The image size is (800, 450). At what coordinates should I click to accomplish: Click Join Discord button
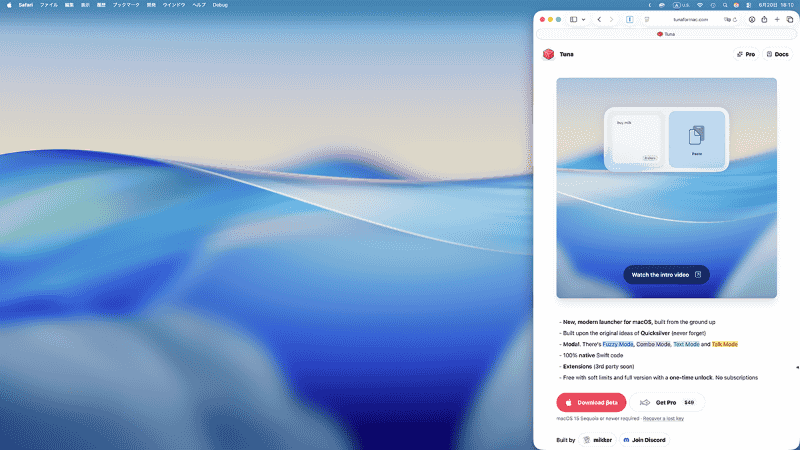644,440
